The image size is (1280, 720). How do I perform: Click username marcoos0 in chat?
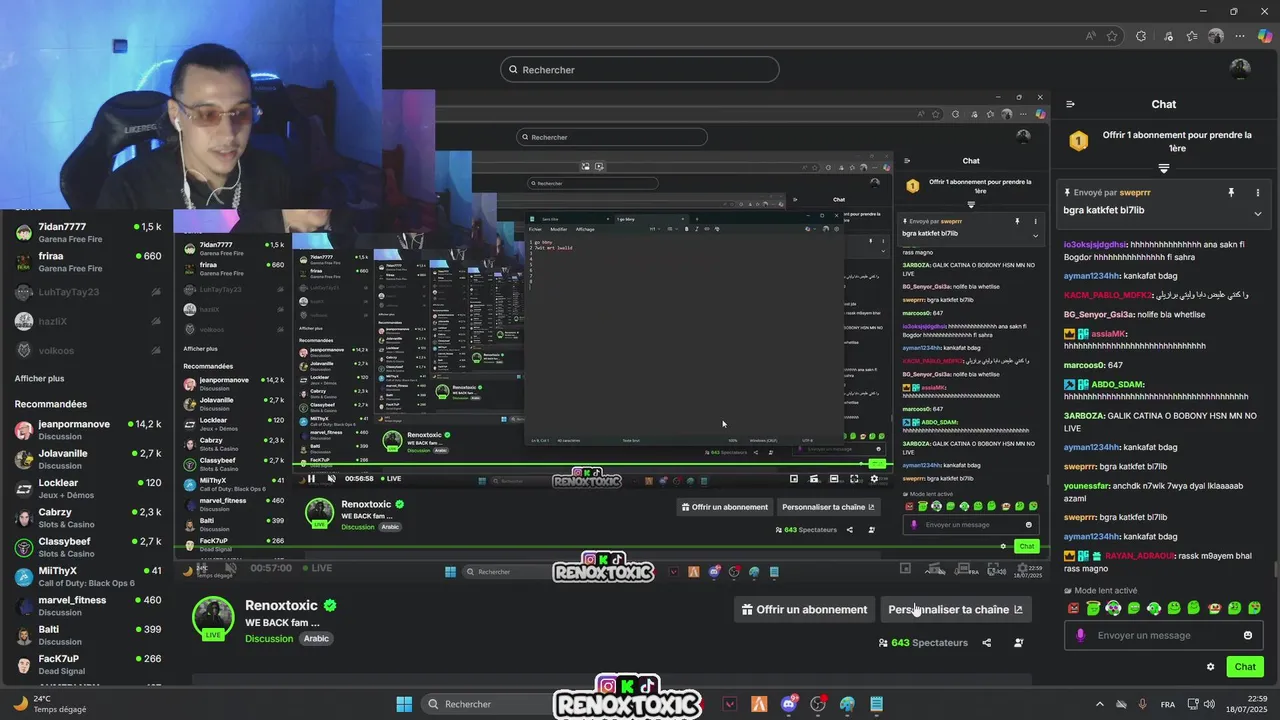[x=1084, y=365]
